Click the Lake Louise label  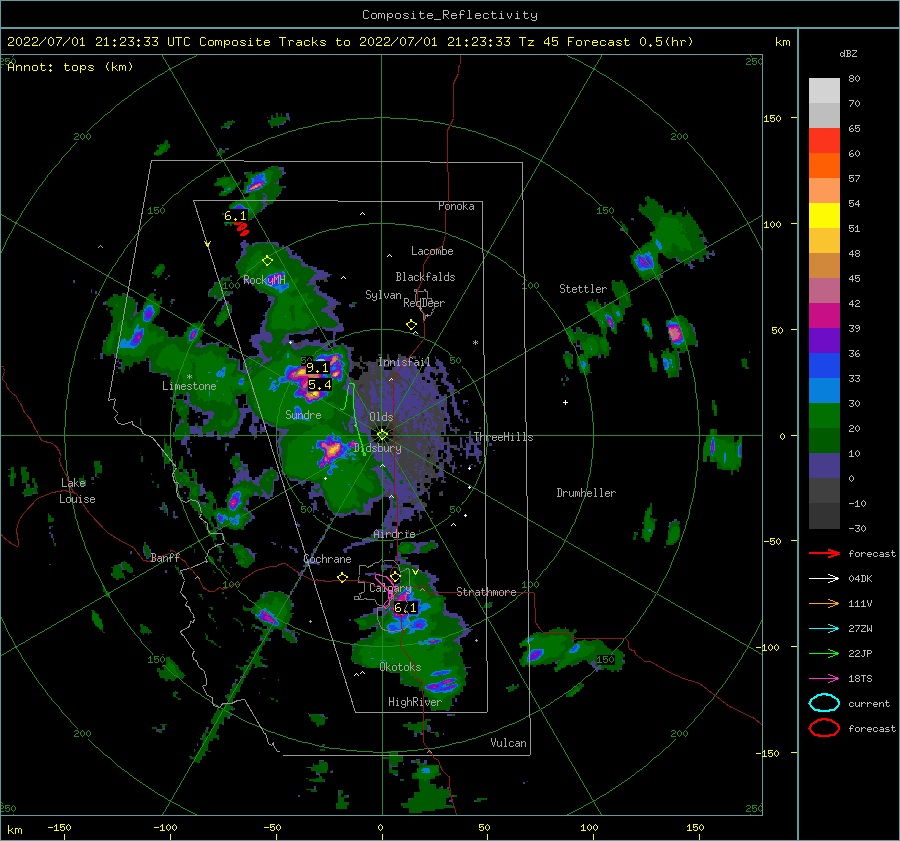pos(77,491)
